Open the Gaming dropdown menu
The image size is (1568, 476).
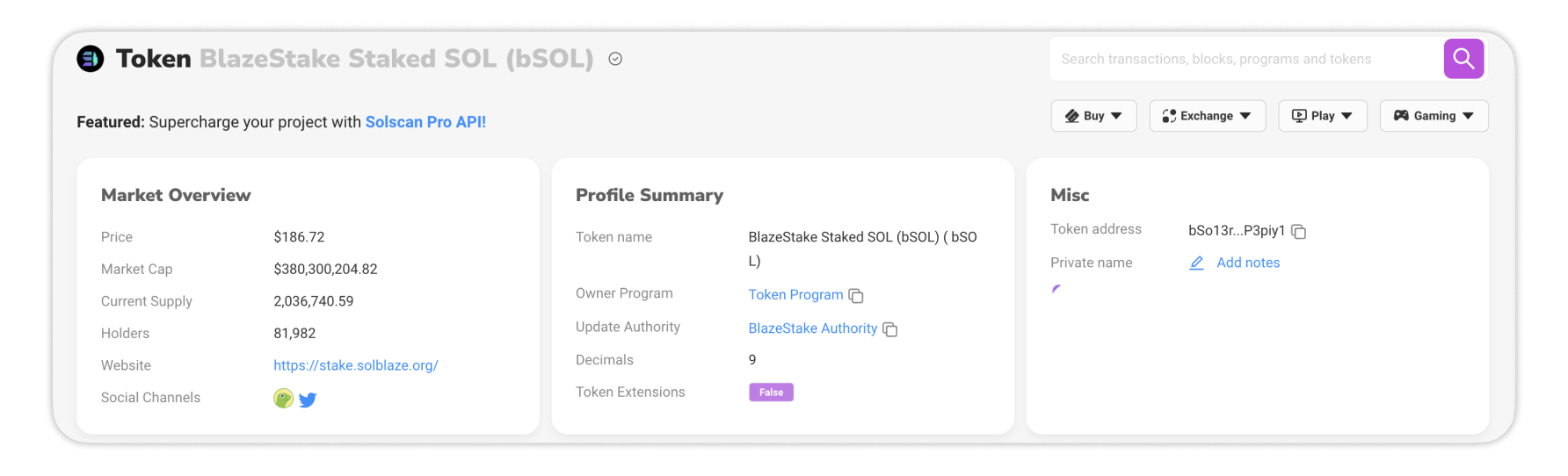coord(1434,116)
